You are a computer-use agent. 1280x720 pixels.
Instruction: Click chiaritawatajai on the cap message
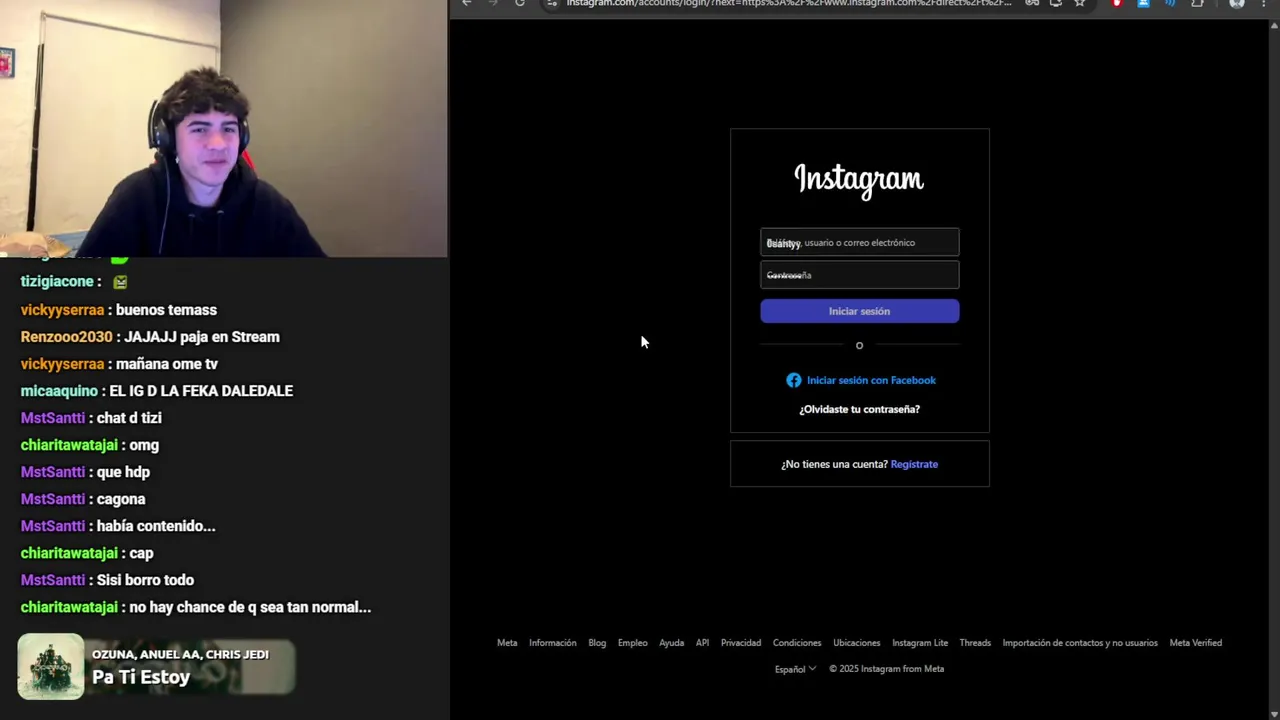coord(69,553)
